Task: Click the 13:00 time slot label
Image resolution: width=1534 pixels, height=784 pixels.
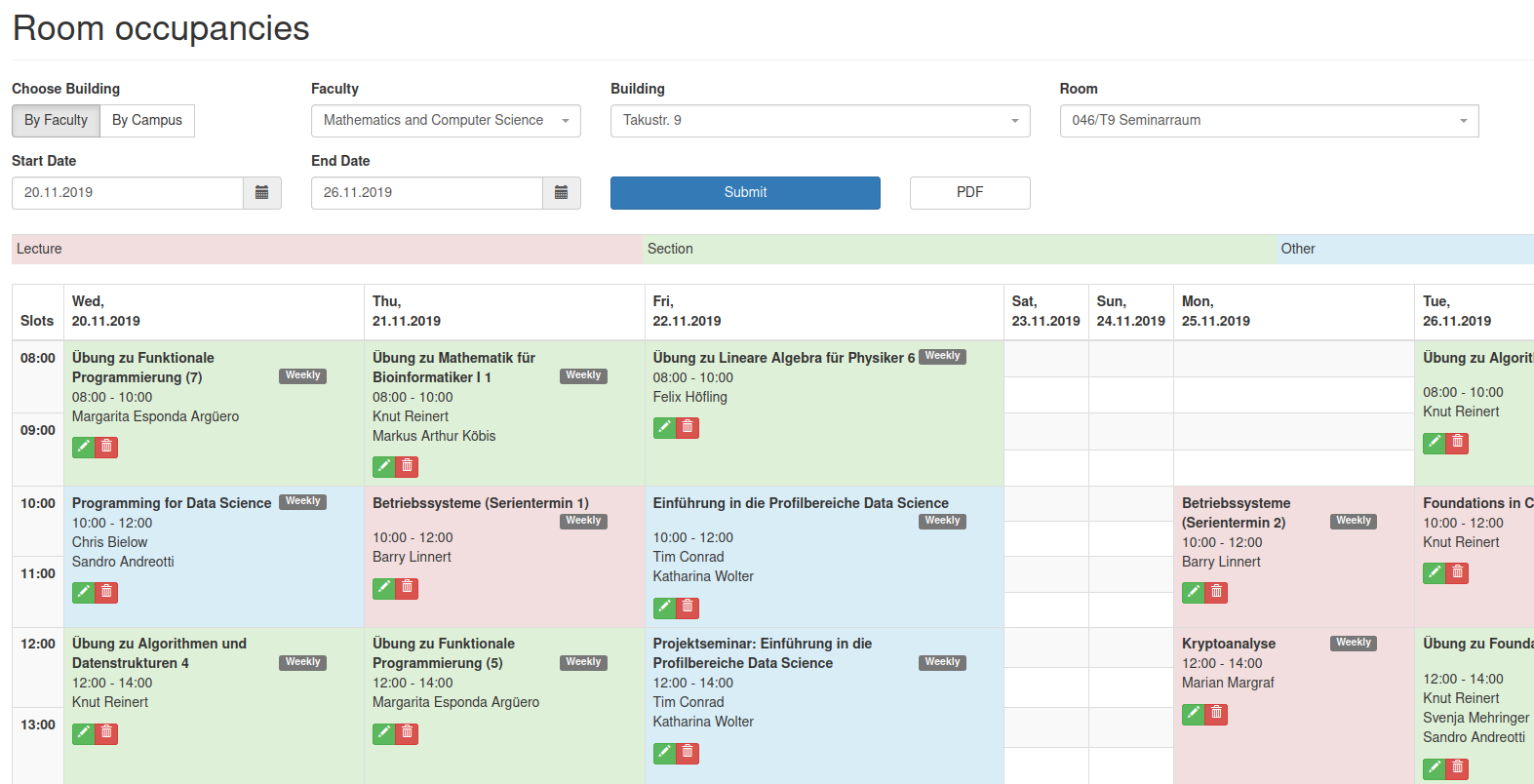Action: [38, 725]
